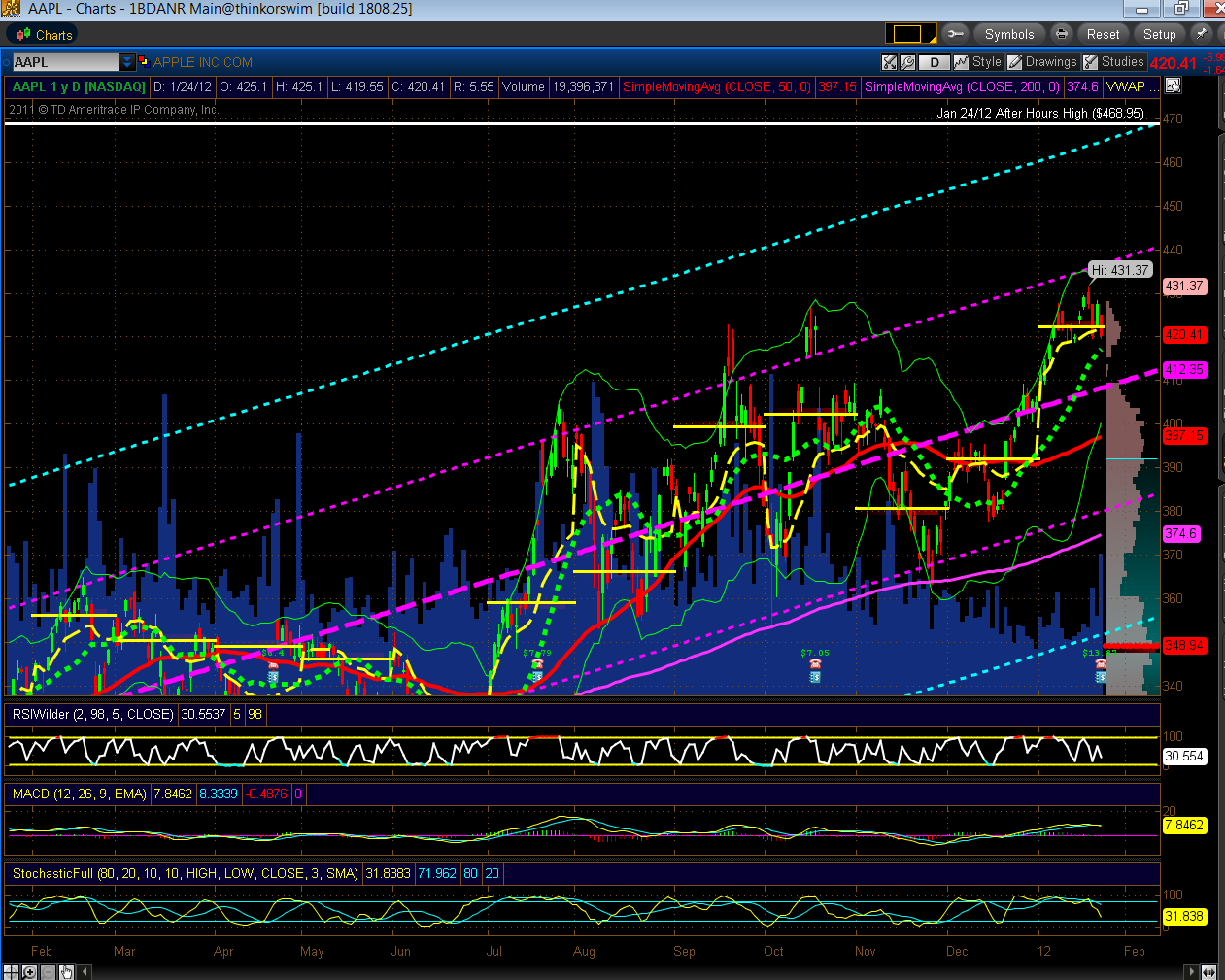This screenshot has width=1225, height=980.
Task: Click the zoom in magnifier icon
Action: (x=29, y=971)
